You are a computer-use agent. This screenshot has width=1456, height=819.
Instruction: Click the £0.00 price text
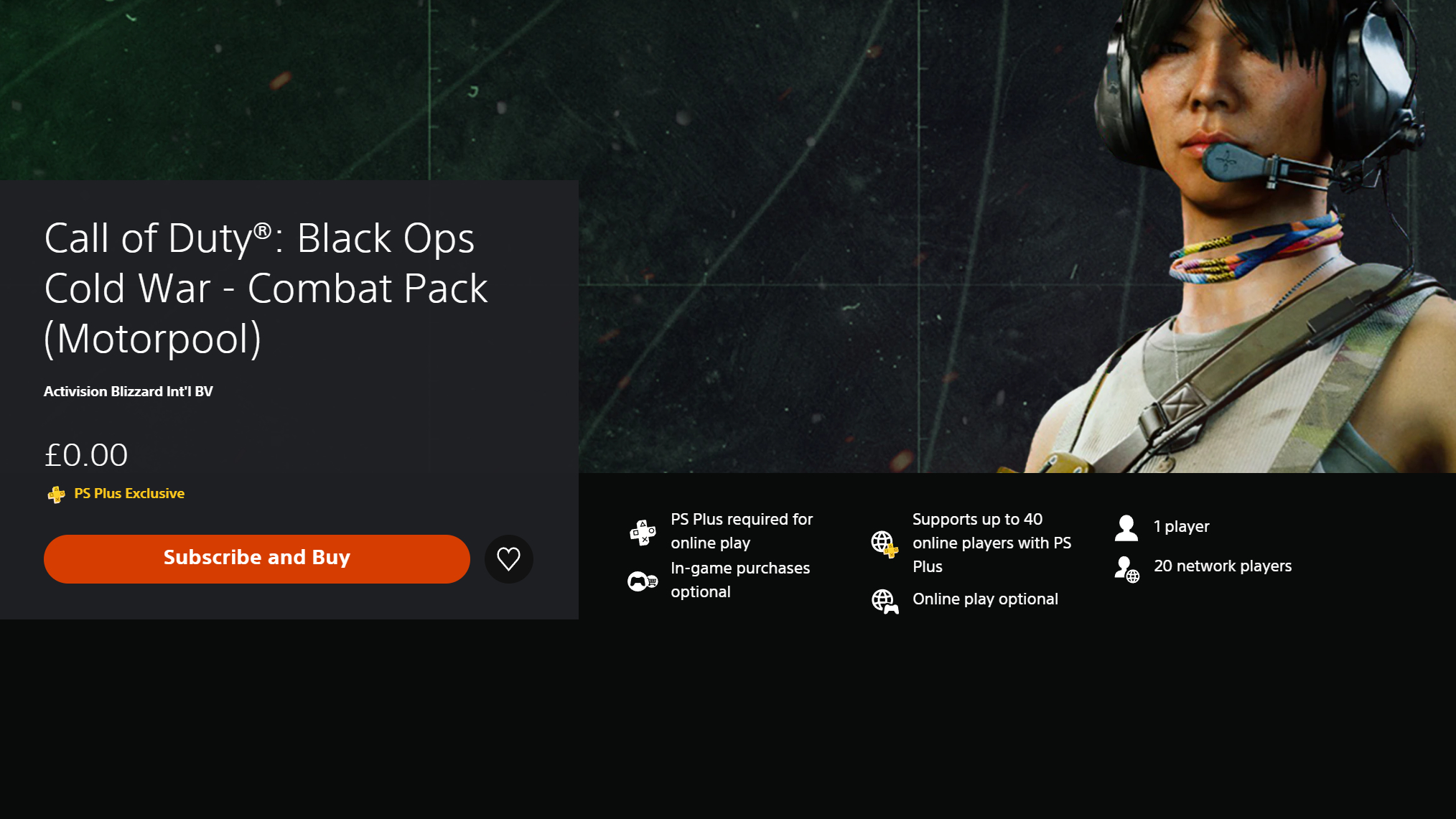86,455
